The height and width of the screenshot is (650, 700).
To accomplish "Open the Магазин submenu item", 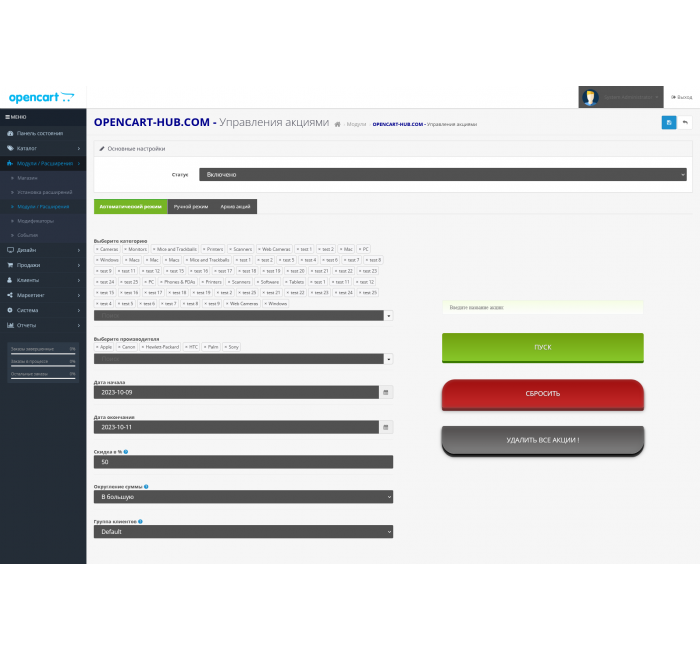I will click(27, 178).
